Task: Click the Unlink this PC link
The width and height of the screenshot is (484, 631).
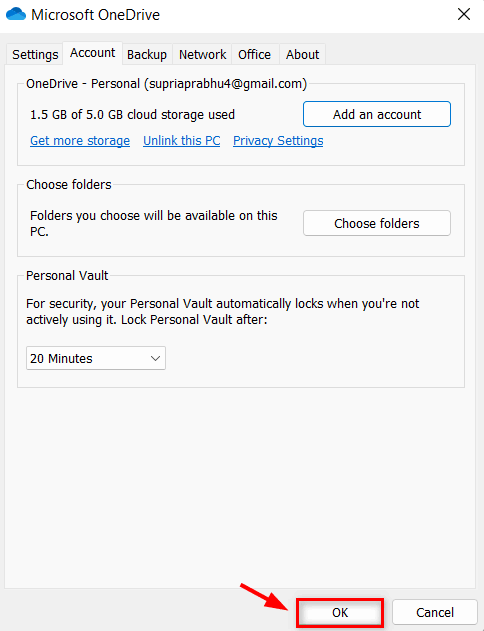Action: pos(181,140)
